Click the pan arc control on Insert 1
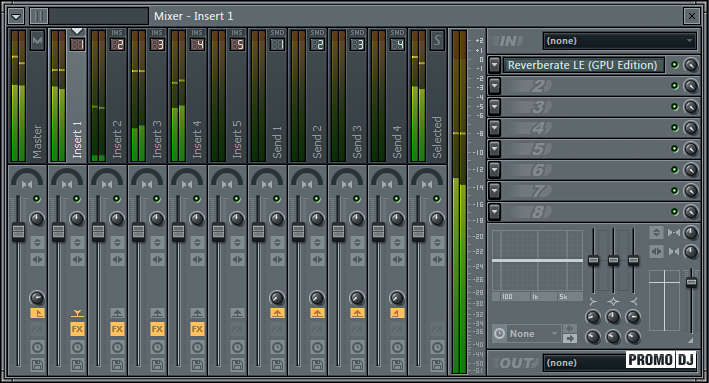Viewport: 709px width, 383px height. (x=67, y=178)
